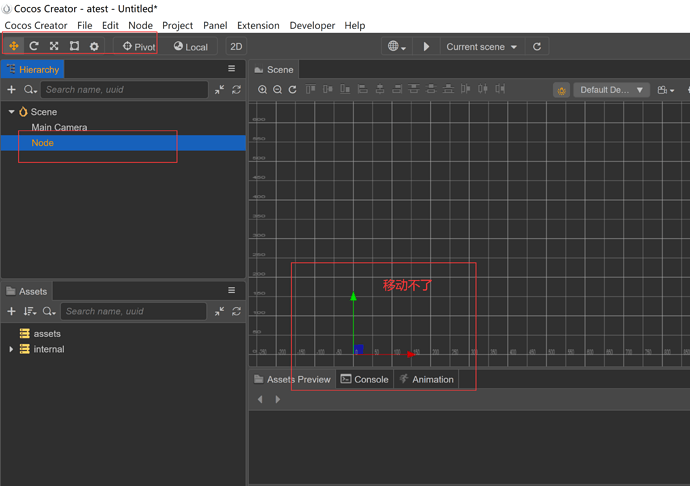Focus Assets search name field

pos(134,311)
